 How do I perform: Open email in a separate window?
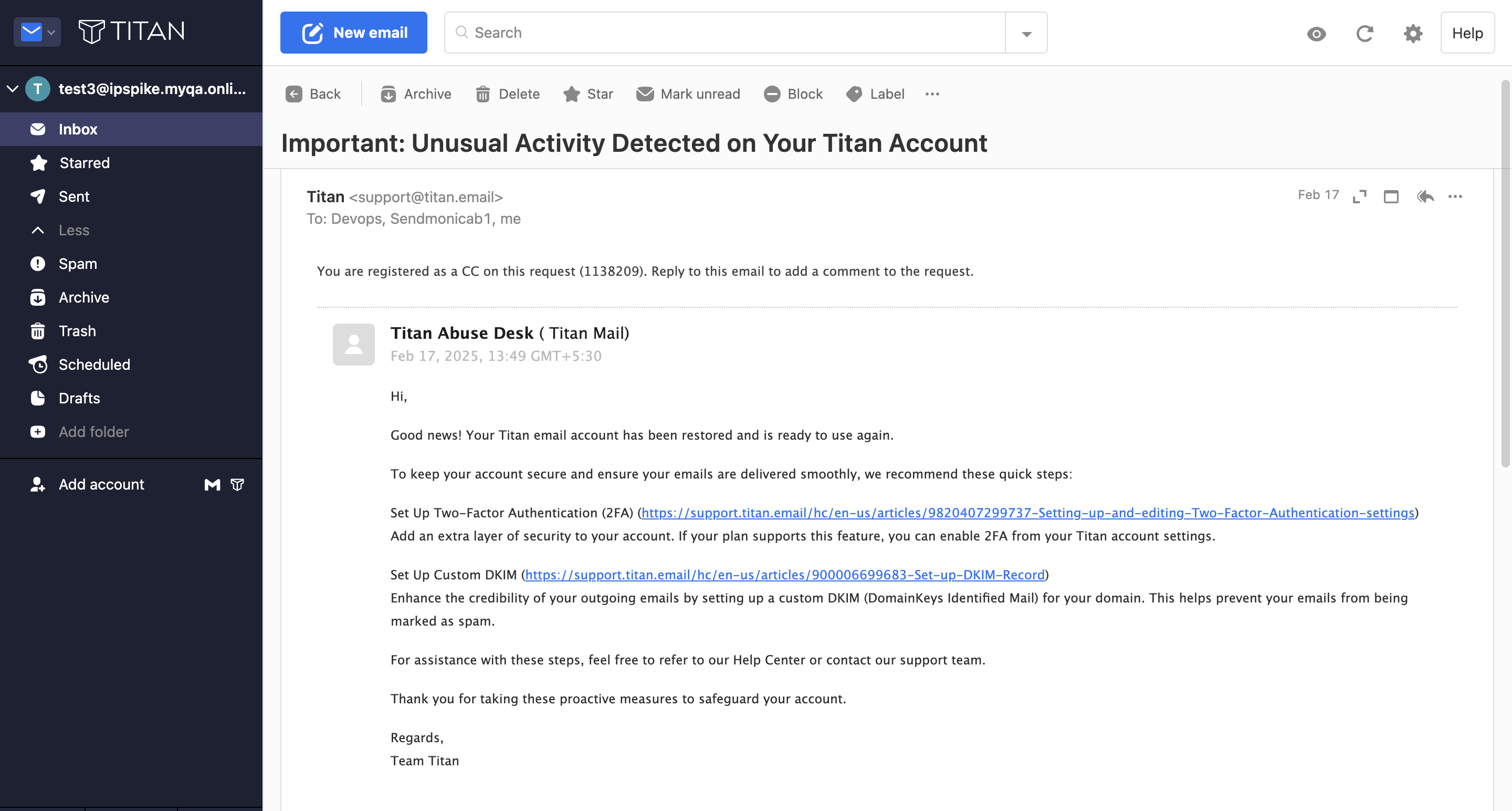(1391, 196)
